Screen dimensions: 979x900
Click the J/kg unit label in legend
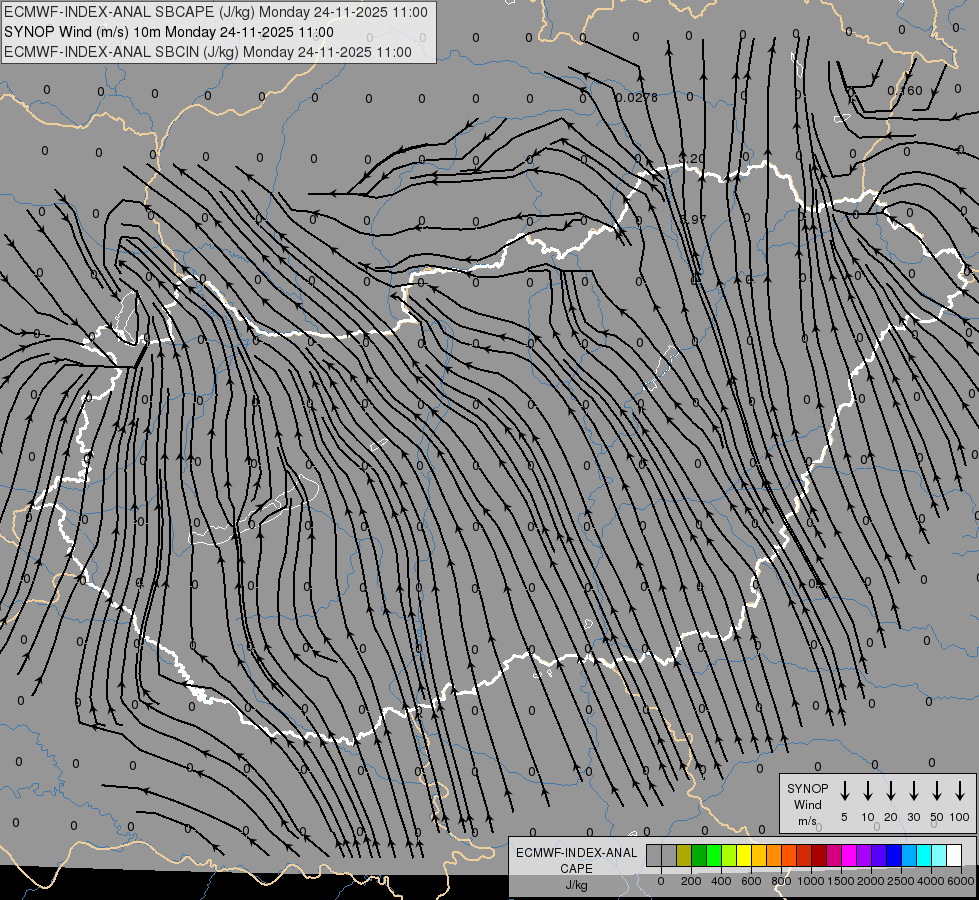[x=576, y=885]
